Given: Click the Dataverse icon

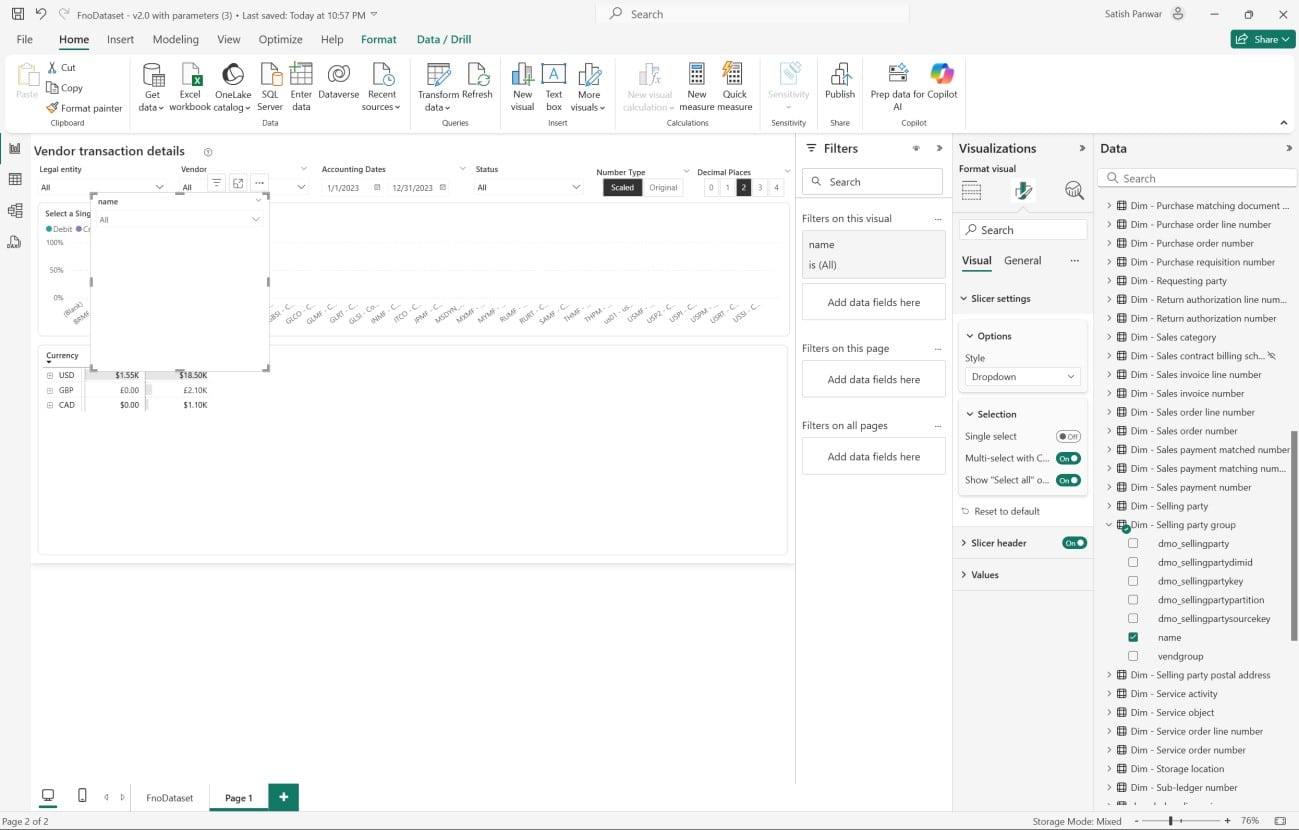Looking at the screenshot, I should point(338,76).
